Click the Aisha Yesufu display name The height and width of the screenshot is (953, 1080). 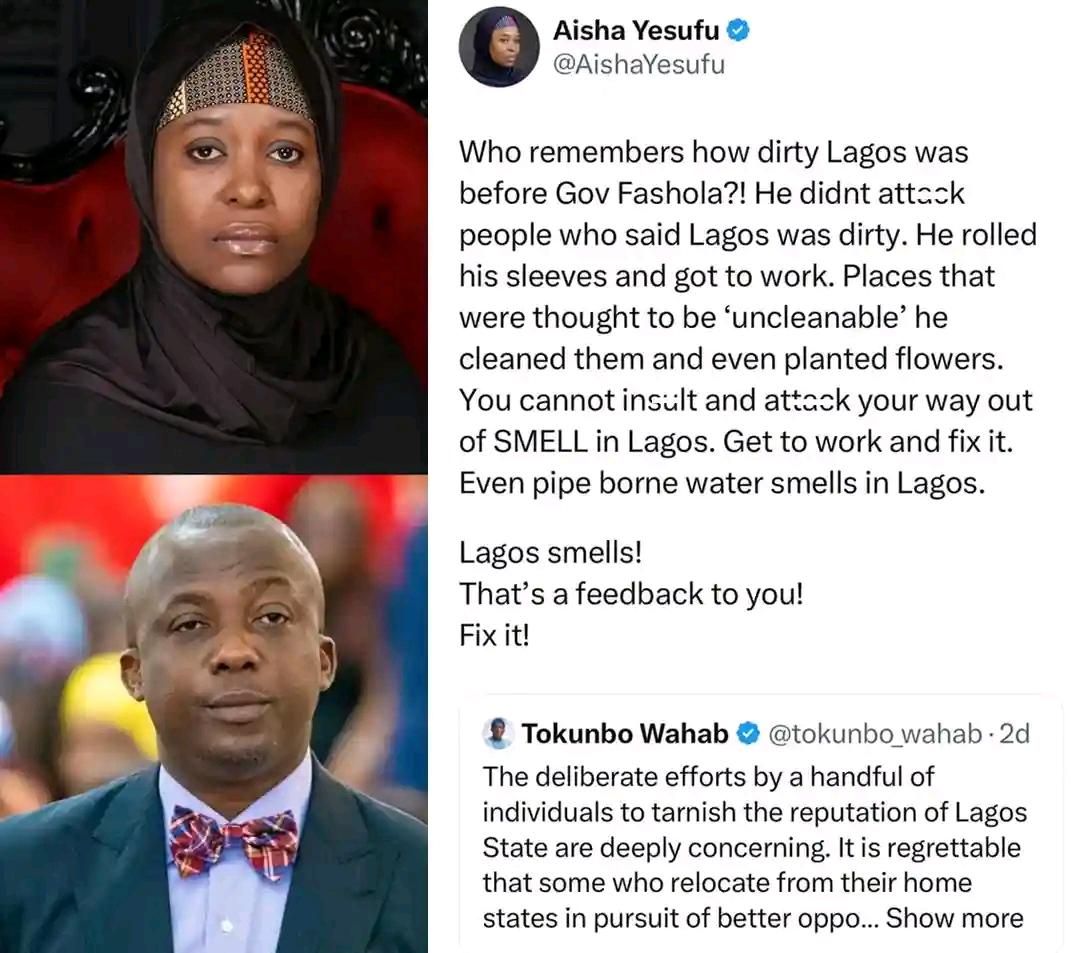click(x=636, y=30)
